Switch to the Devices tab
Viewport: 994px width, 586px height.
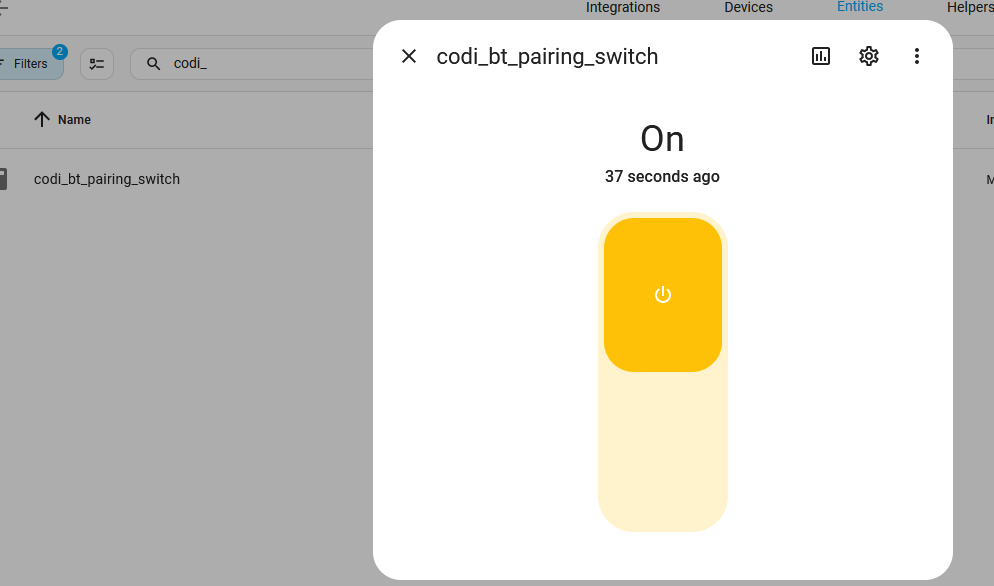click(x=748, y=8)
